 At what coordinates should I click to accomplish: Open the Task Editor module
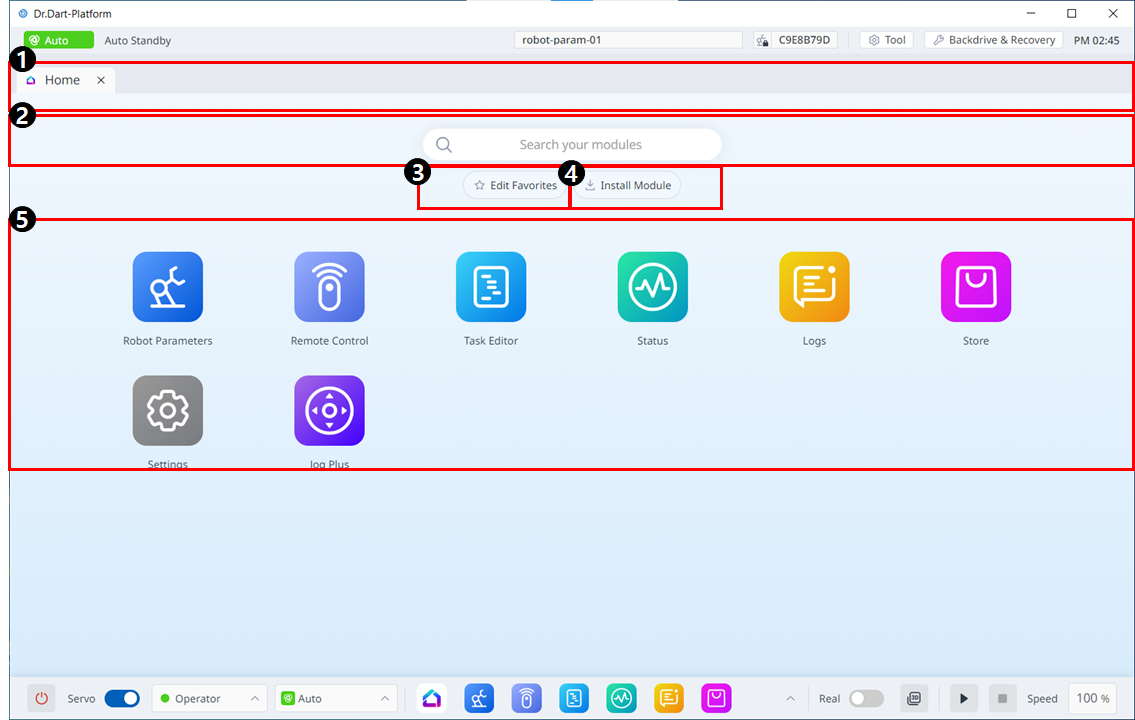[x=490, y=287]
